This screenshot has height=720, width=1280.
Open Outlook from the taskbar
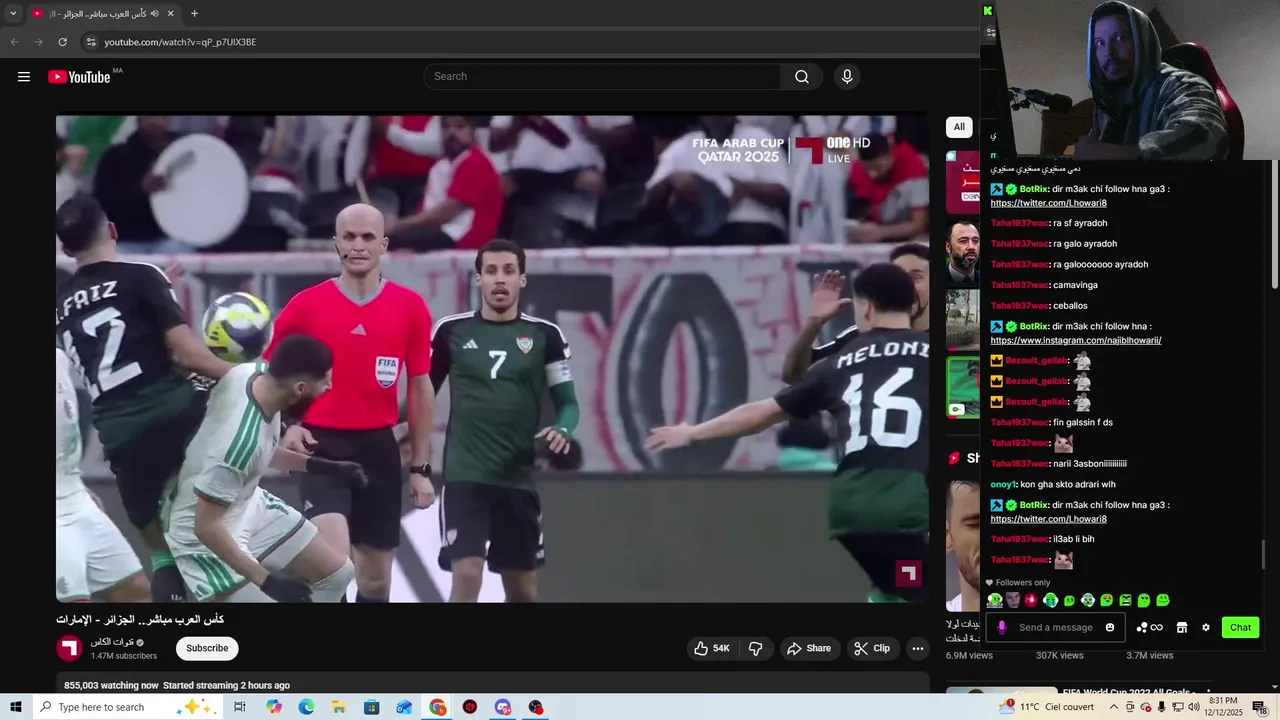tap(404, 707)
